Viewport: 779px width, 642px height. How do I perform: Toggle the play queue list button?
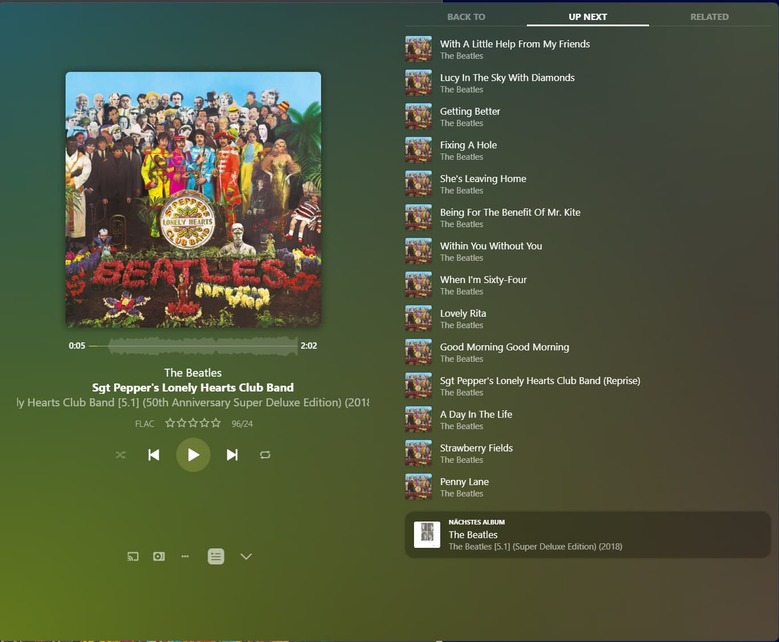coord(216,557)
